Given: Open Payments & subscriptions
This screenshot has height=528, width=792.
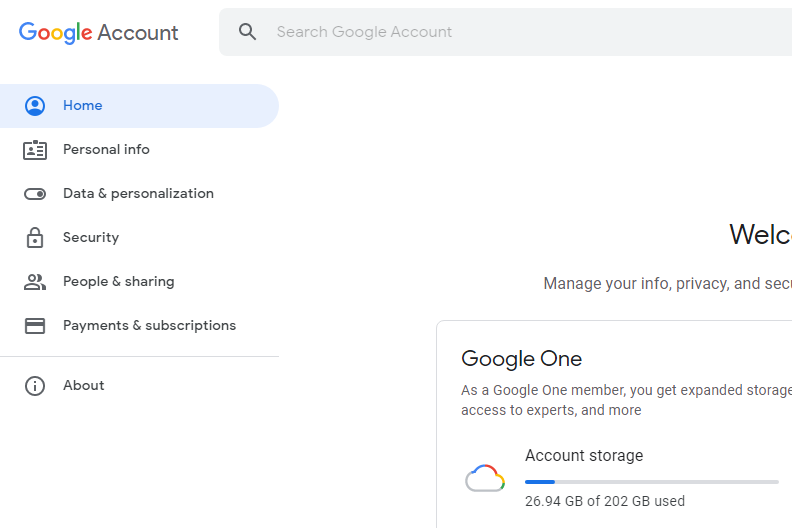Looking at the screenshot, I should click(139, 325).
